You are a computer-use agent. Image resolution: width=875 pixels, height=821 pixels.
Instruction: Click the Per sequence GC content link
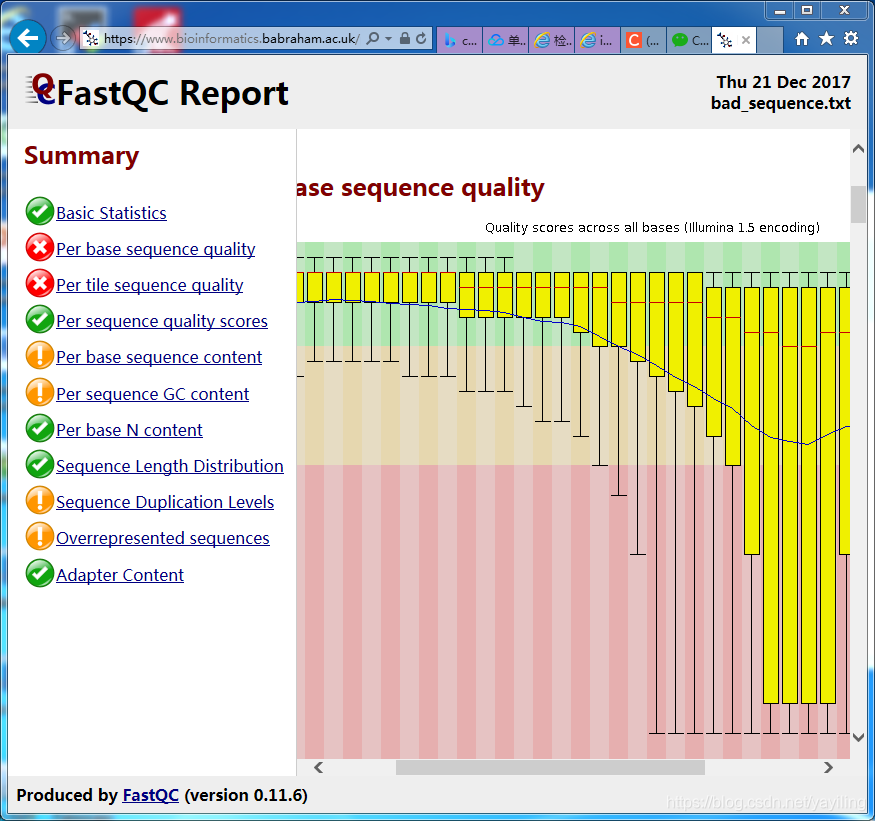tap(152, 394)
